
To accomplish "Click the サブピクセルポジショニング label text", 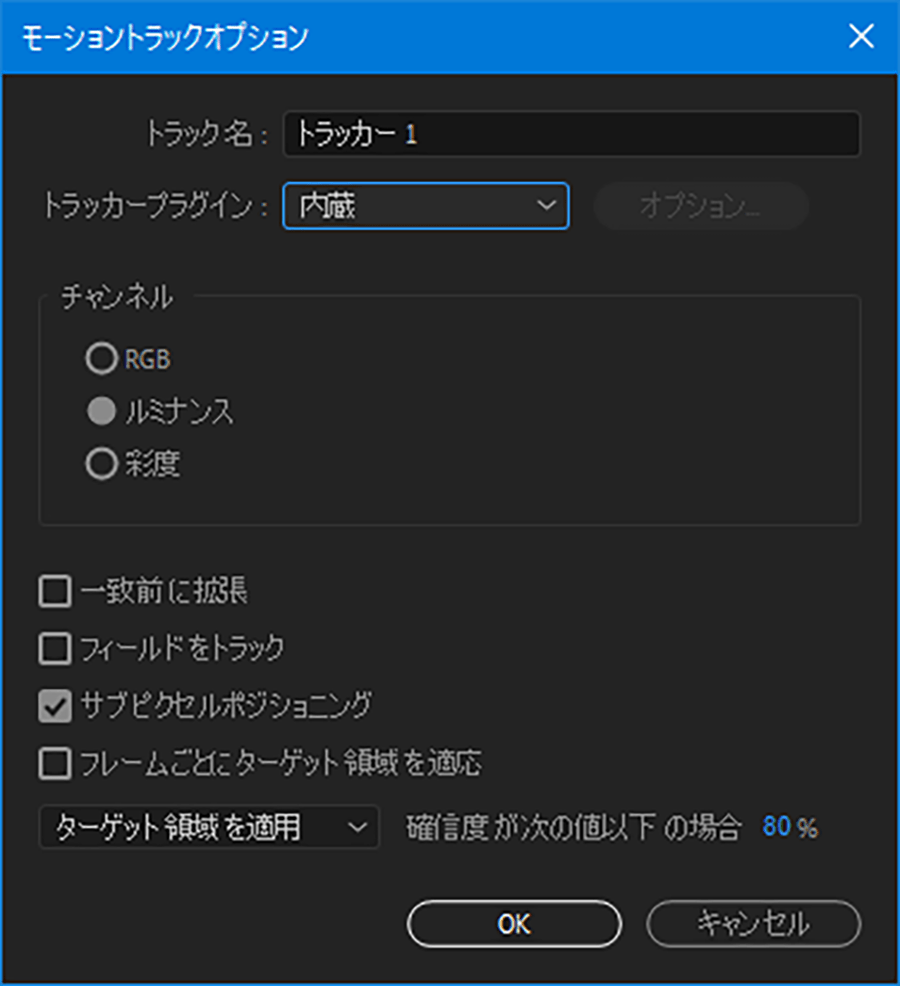I will click(x=226, y=705).
